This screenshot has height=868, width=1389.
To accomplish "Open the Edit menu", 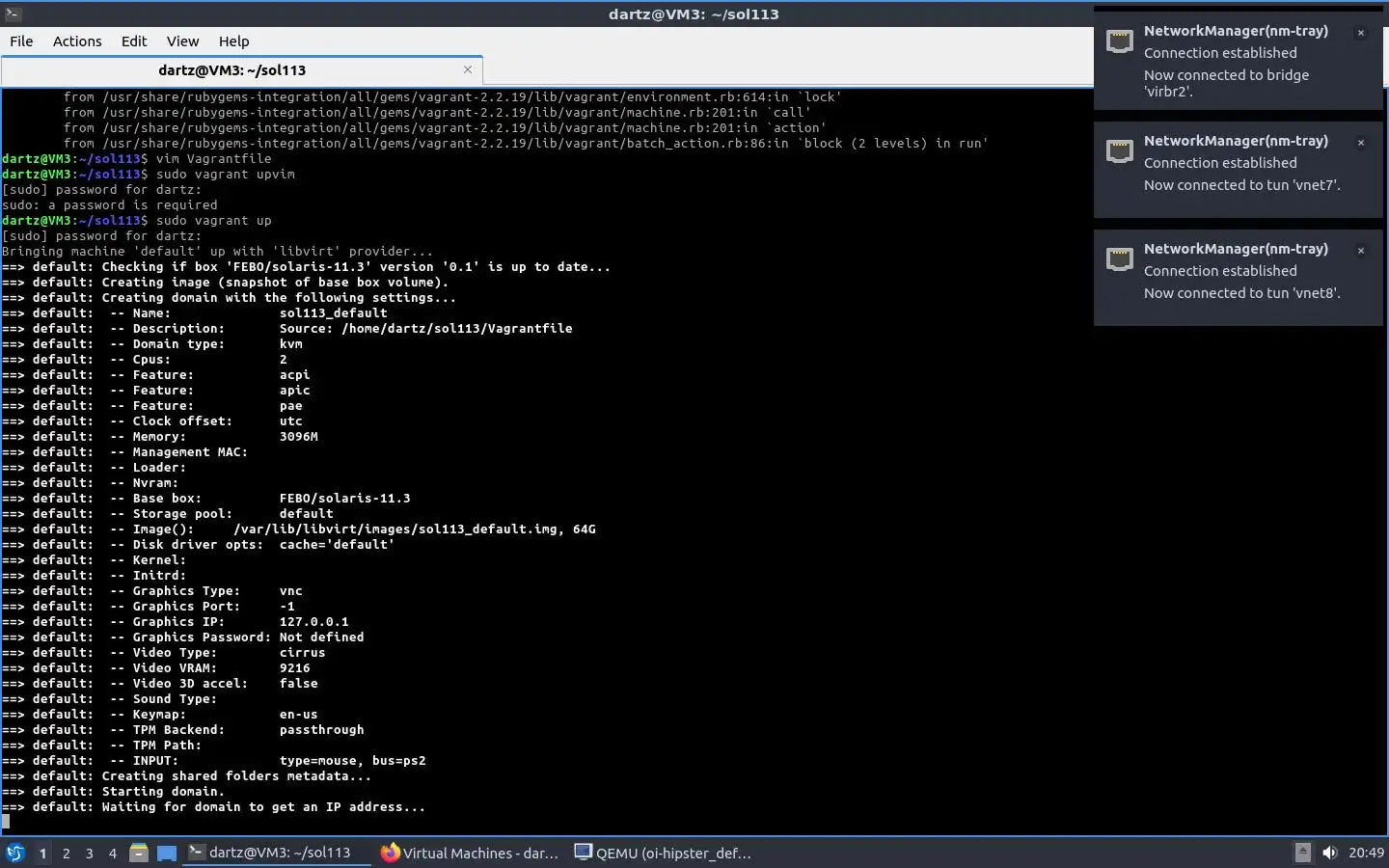I will [x=134, y=41].
